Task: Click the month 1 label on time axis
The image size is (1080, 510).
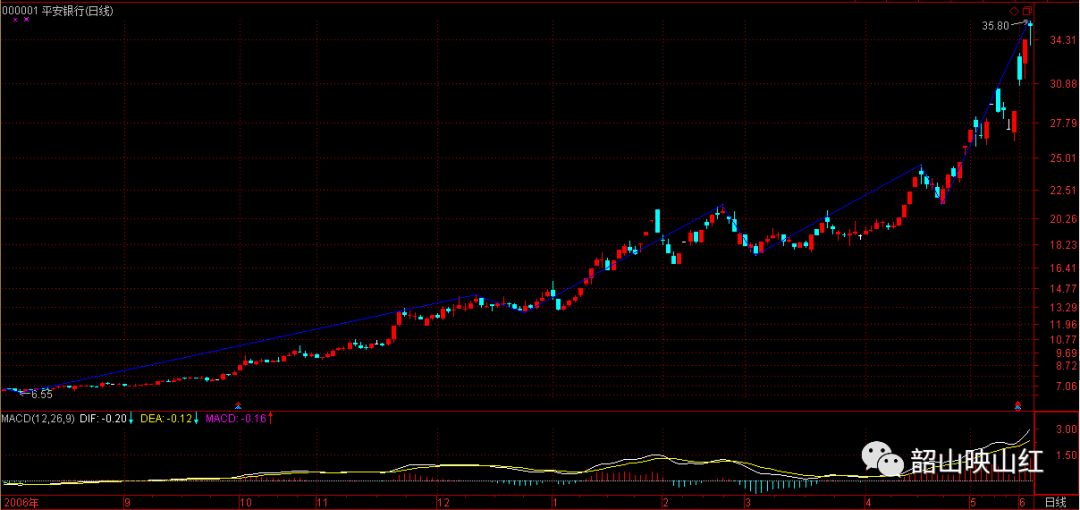Action: pyautogui.click(x=554, y=501)
